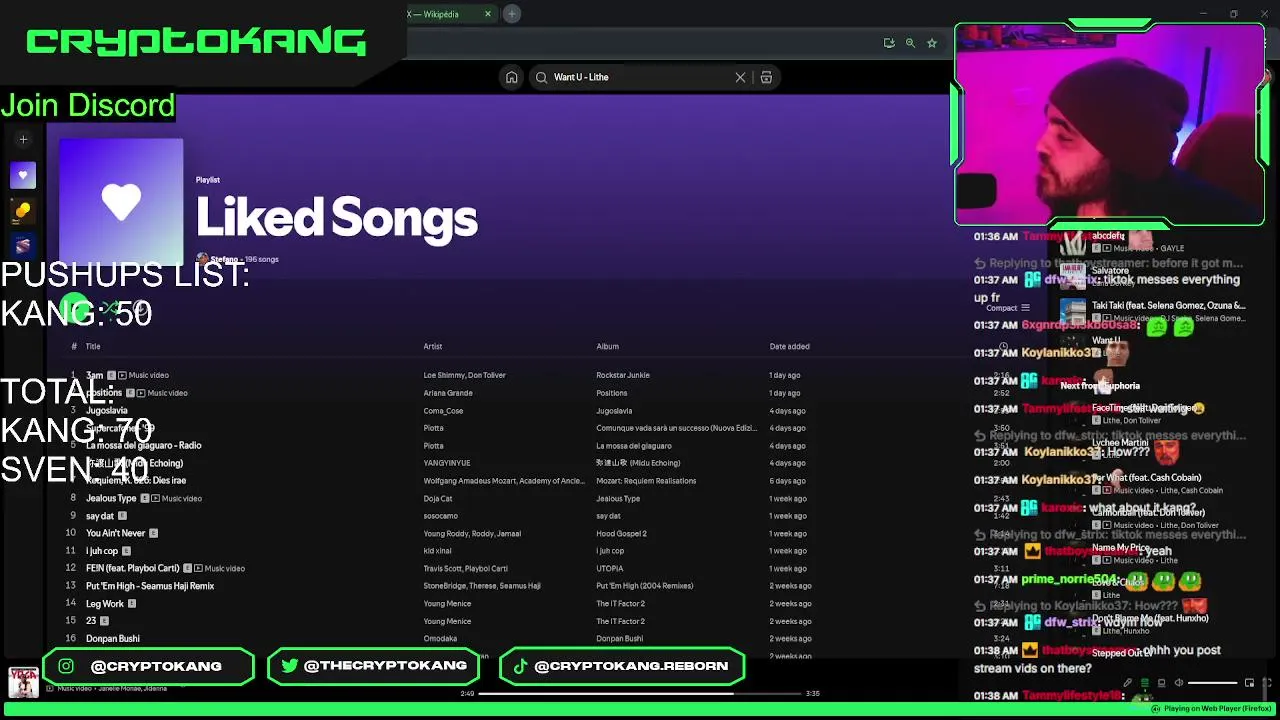Open the third sidebar playlist thumbnail
Screen dimensions: 1280x720
tap(23, 245)
